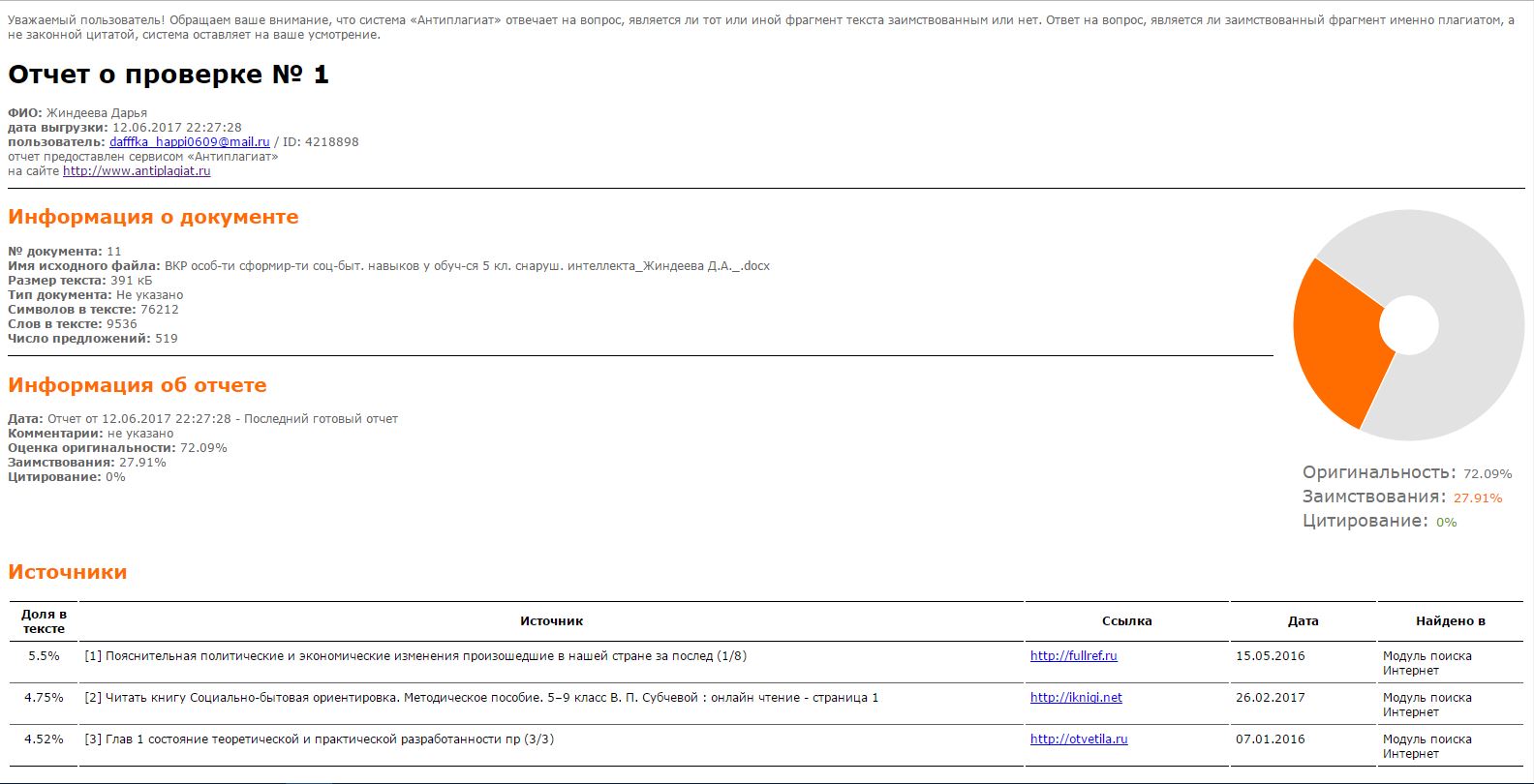Select source [1] title about political and economic changes
Screen dimensions: 1534x784
pyautogui.click(x=415, y=656)
